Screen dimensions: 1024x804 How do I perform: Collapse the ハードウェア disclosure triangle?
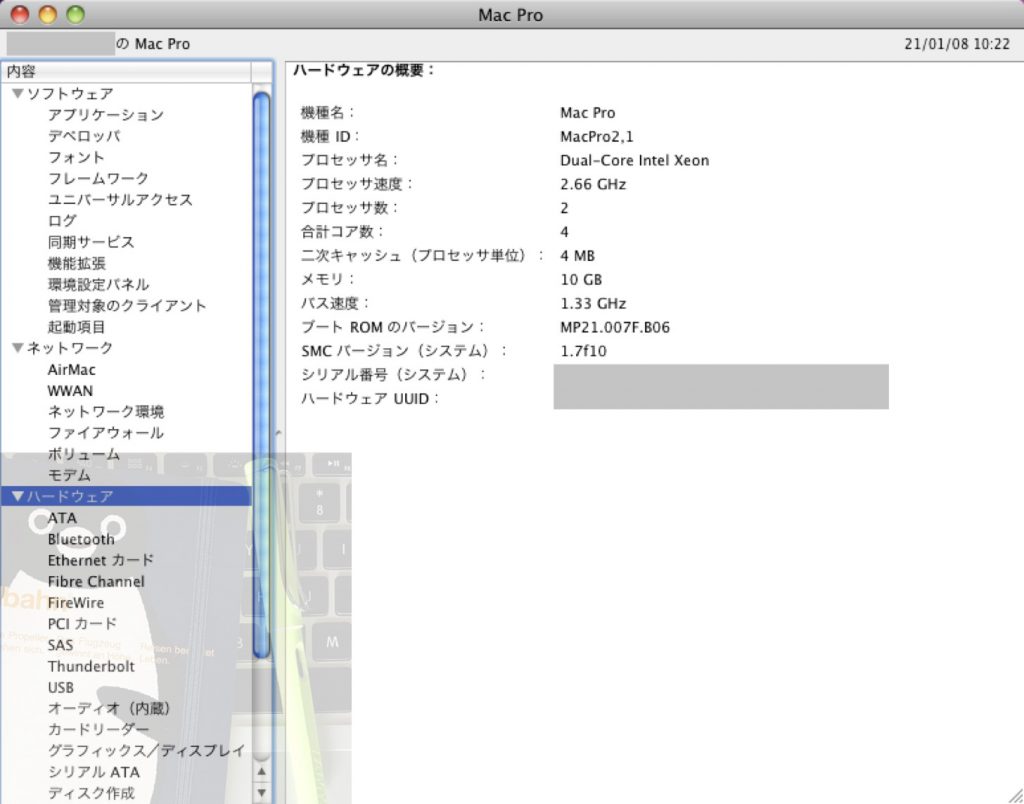18,496
